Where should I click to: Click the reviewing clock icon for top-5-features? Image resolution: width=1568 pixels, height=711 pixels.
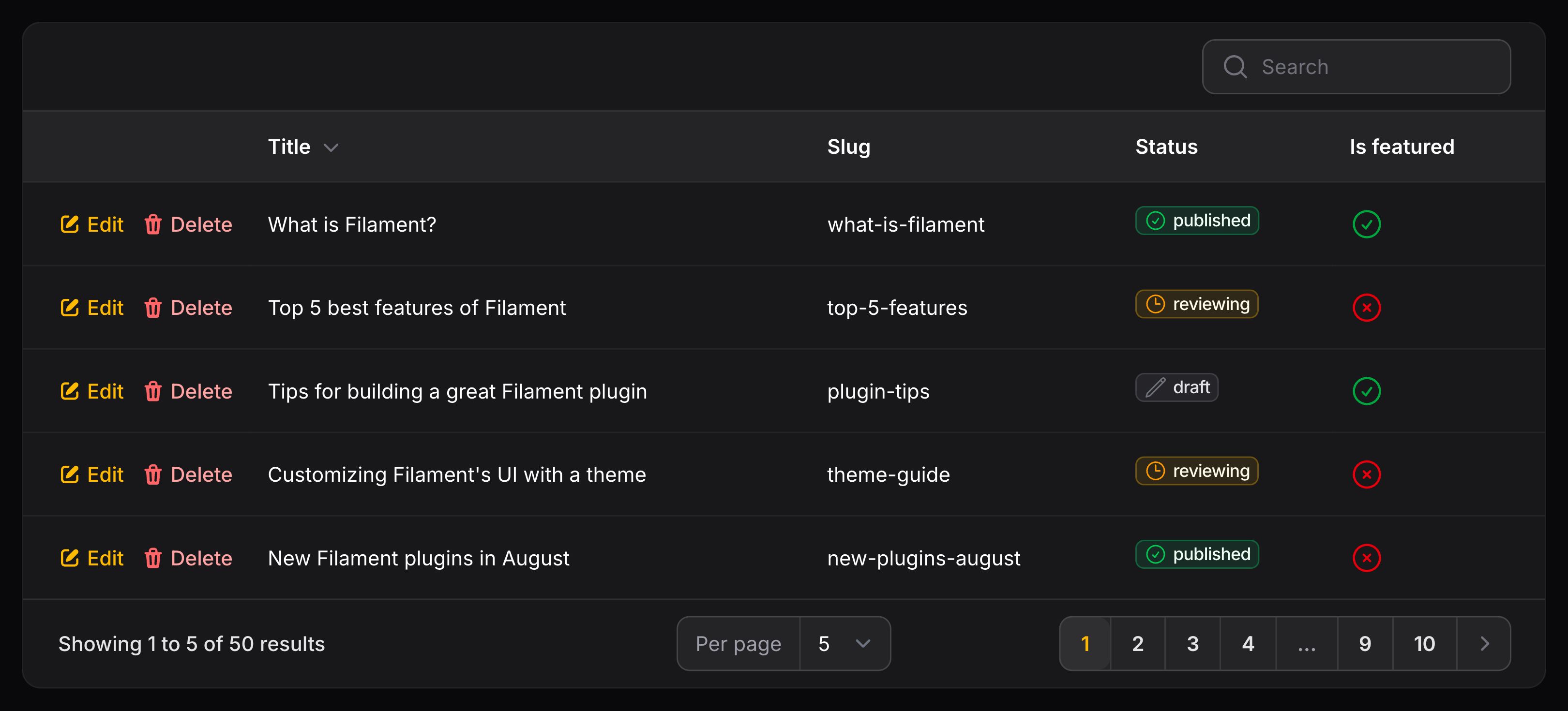coord(1155,304)
